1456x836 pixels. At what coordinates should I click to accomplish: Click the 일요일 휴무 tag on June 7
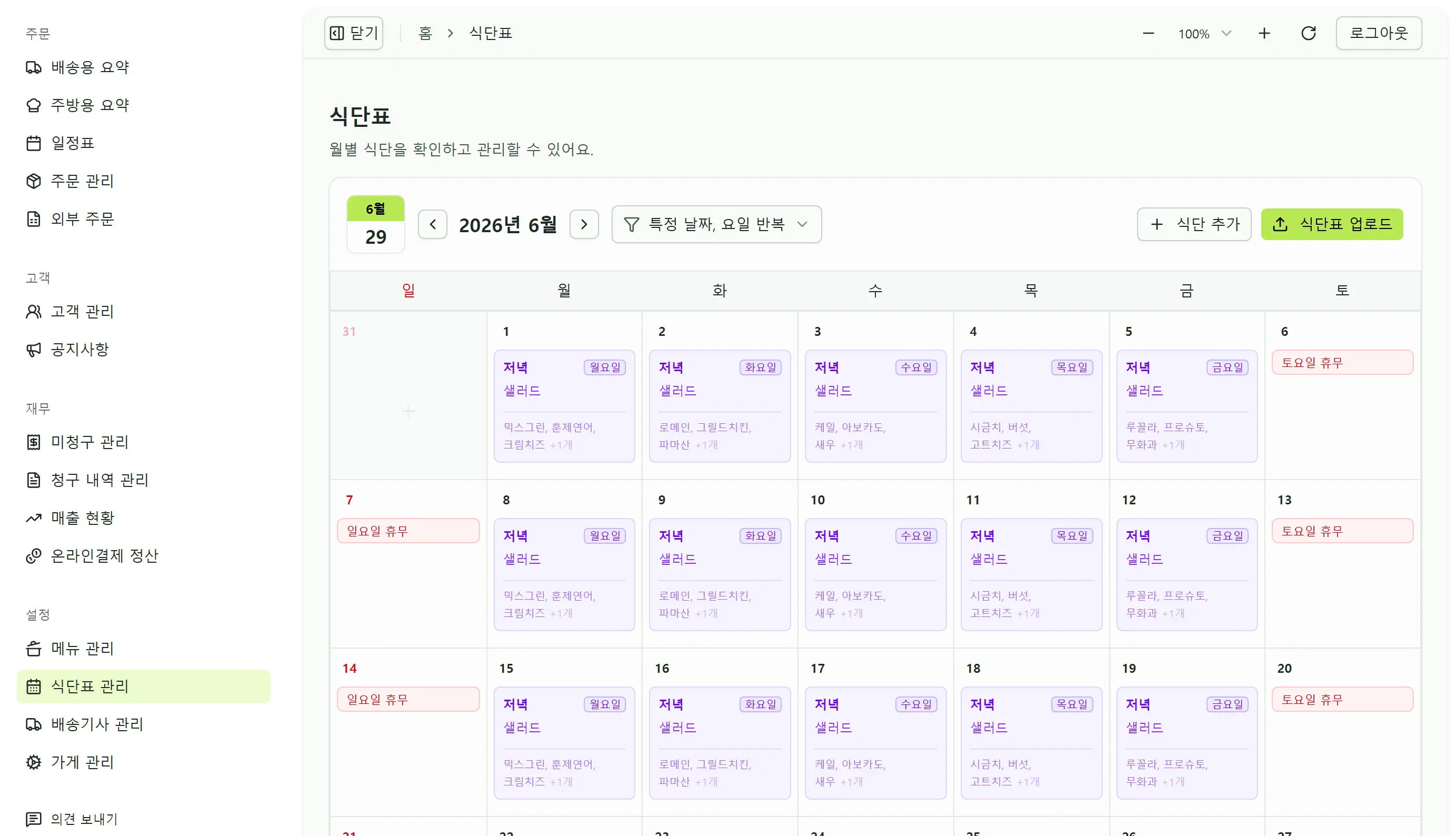tap(408, 531)
